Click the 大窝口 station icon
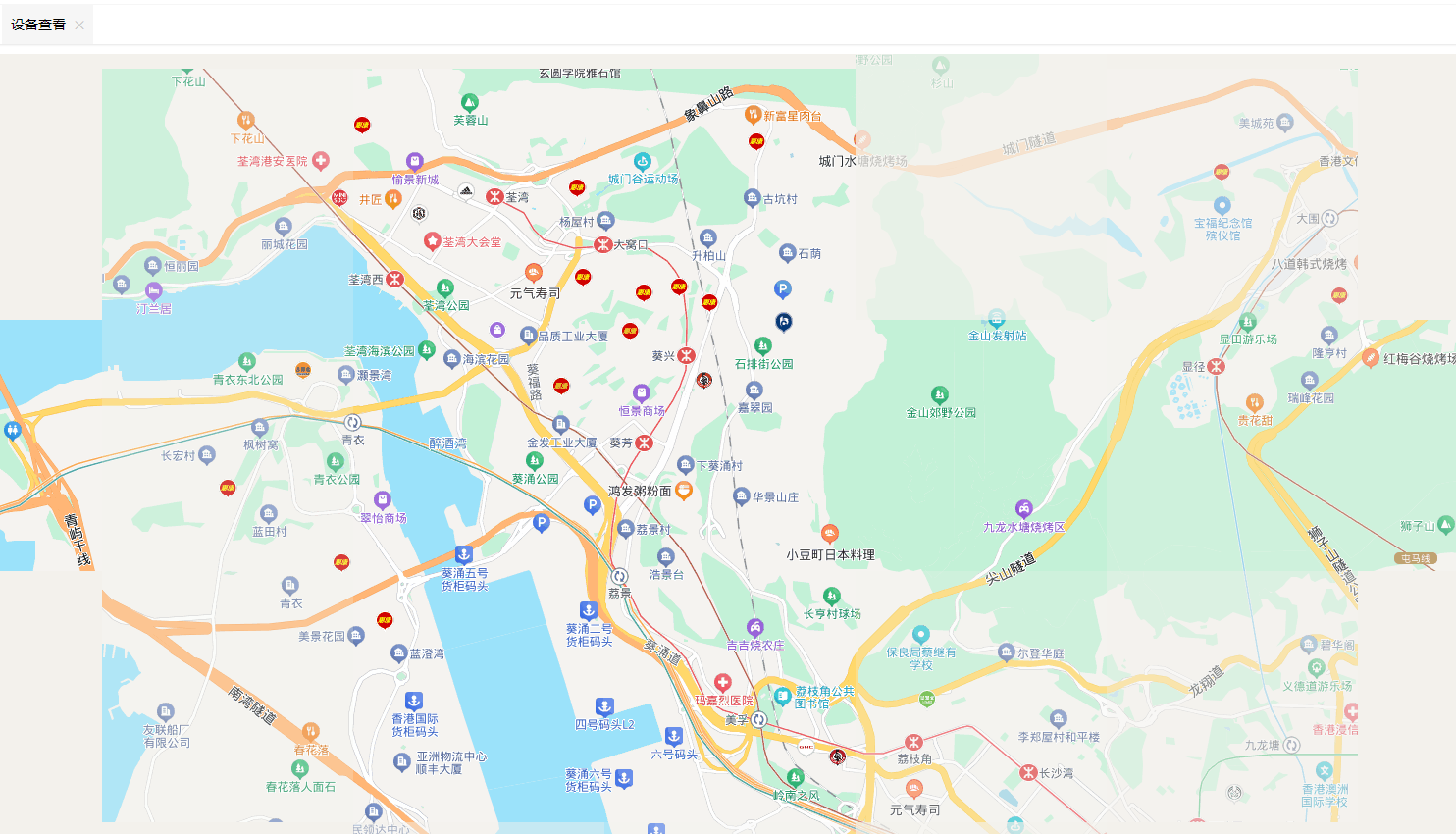 click(603, 244)
